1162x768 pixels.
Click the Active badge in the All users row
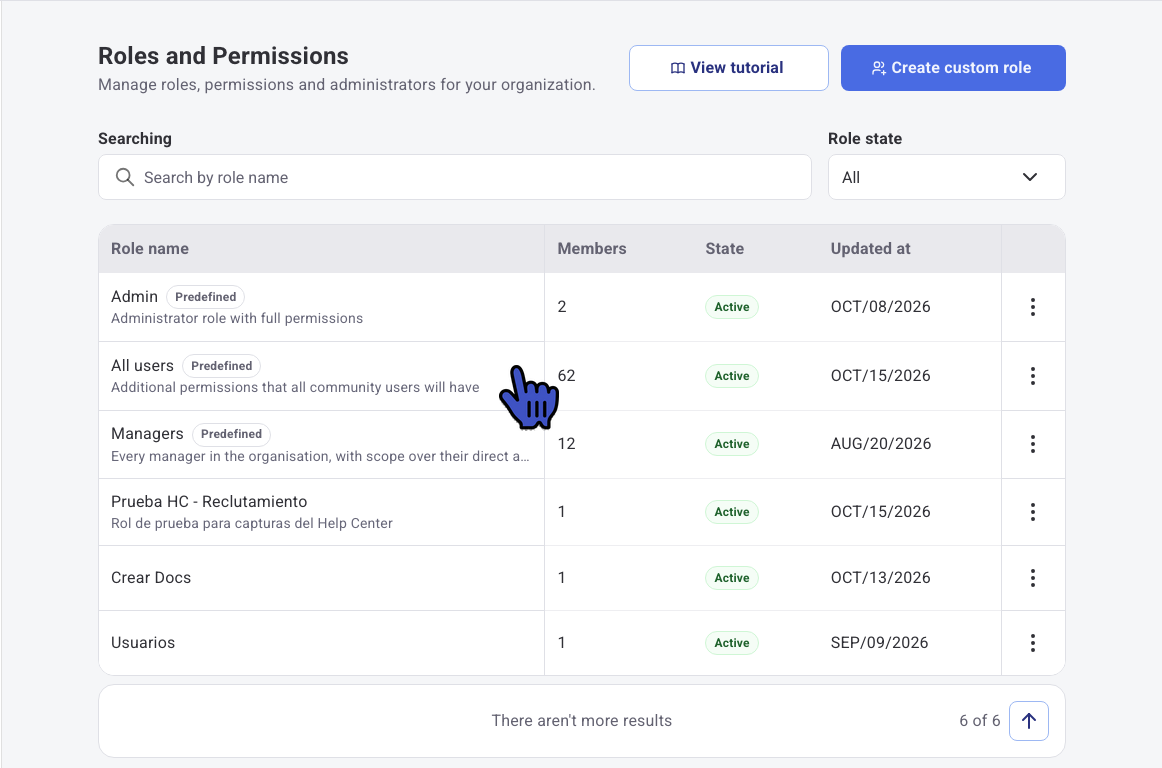pos(731,376)
